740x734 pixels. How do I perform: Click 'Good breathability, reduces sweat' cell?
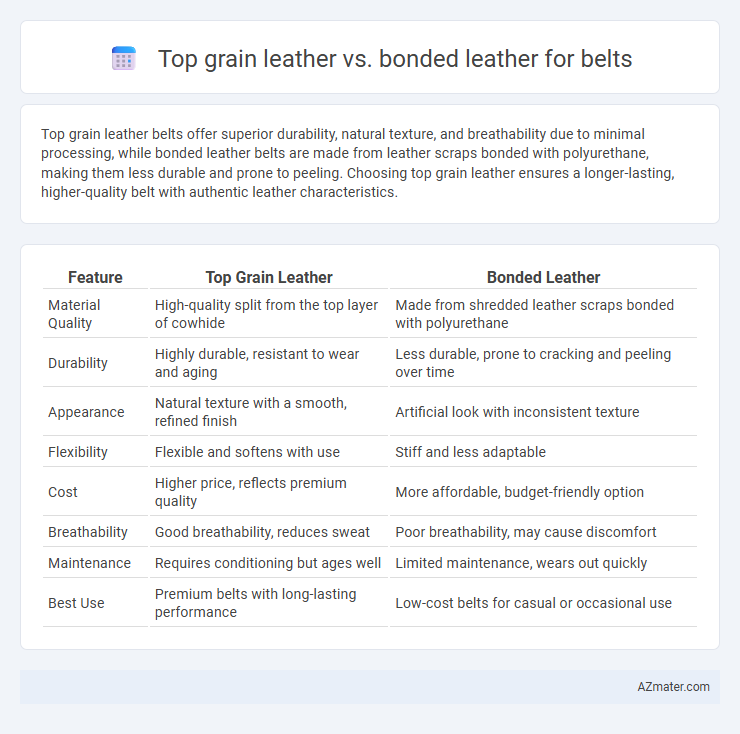coord(262,532)
